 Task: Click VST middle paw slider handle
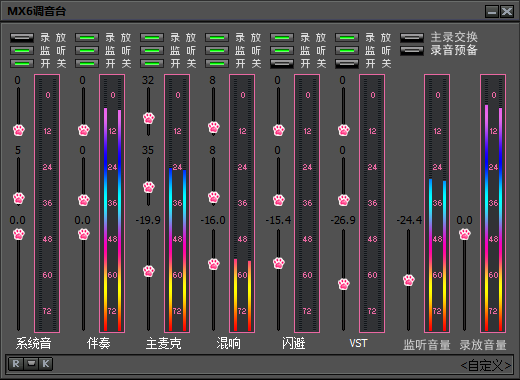click(344, 200)
